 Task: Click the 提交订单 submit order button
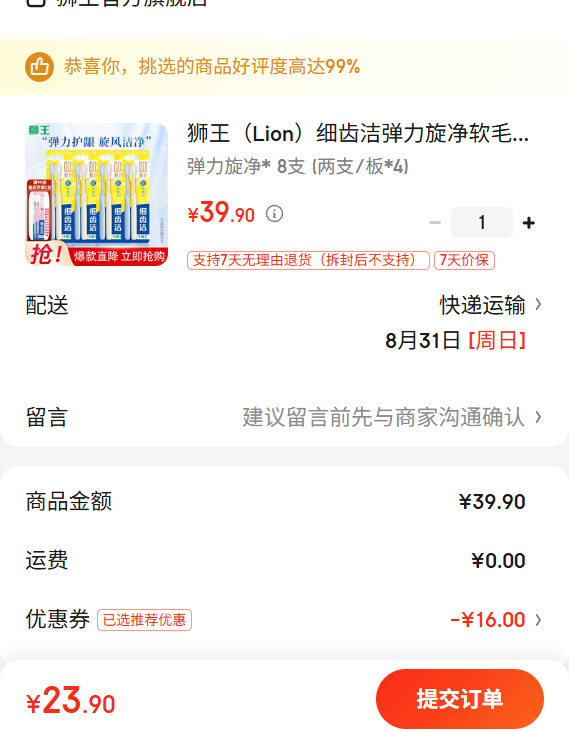pyautogui.click(x=460, y=698)
